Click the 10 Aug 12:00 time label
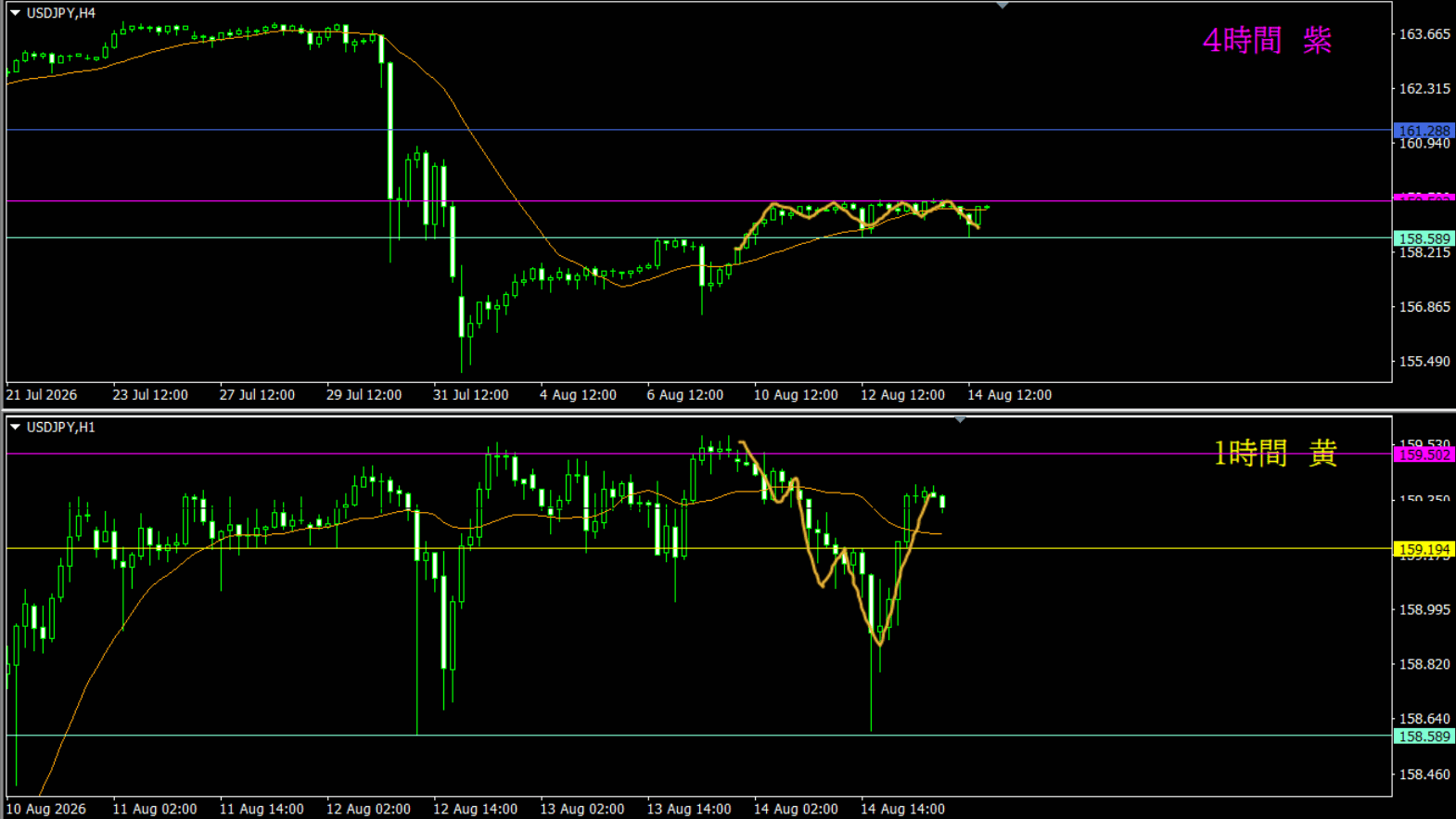1456x819 pixels. (x=796, y=395)
